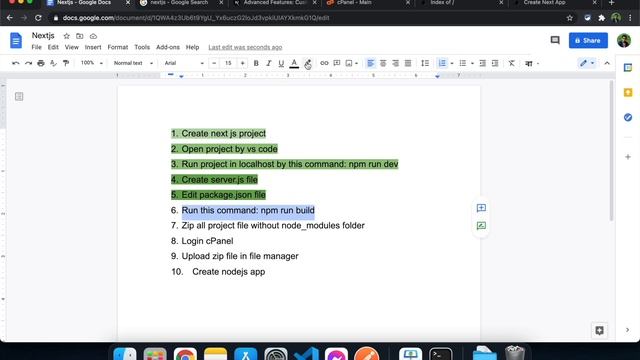The width and height of the screenshot is (640, 360).
Task: Set center text alignment
Action: 383,63
